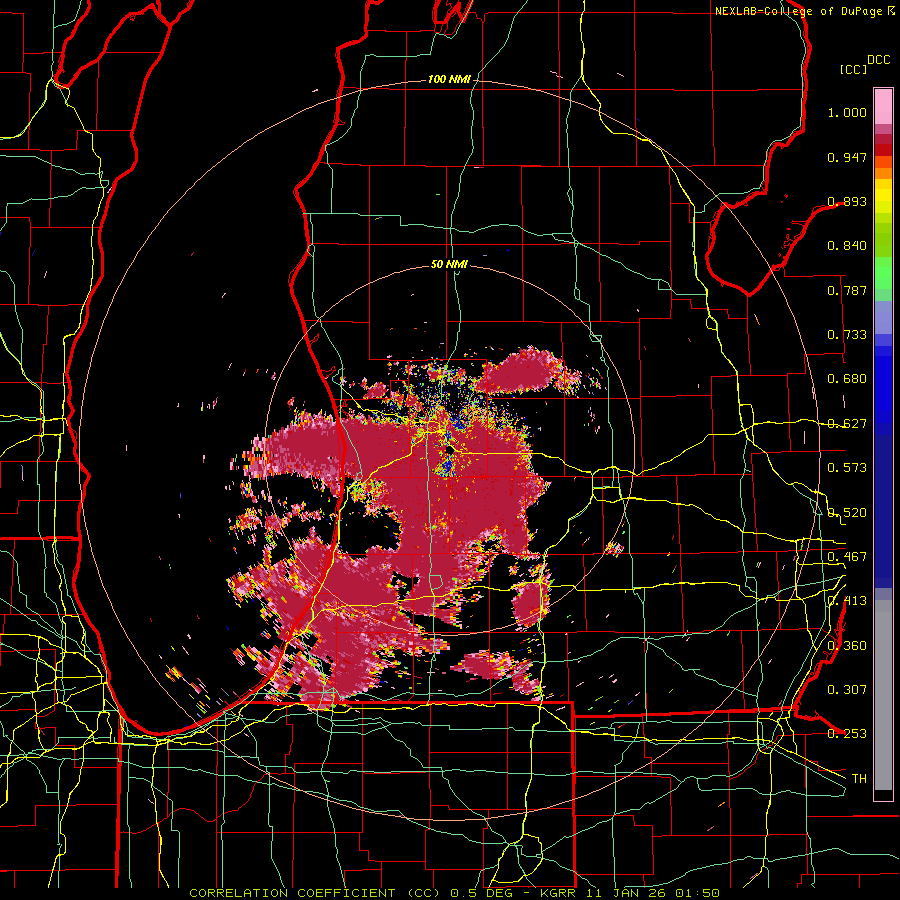This screenshot has width=900, height=900.
Task: Click the 50 NMI range ring label
Action: tap(449, 264)
